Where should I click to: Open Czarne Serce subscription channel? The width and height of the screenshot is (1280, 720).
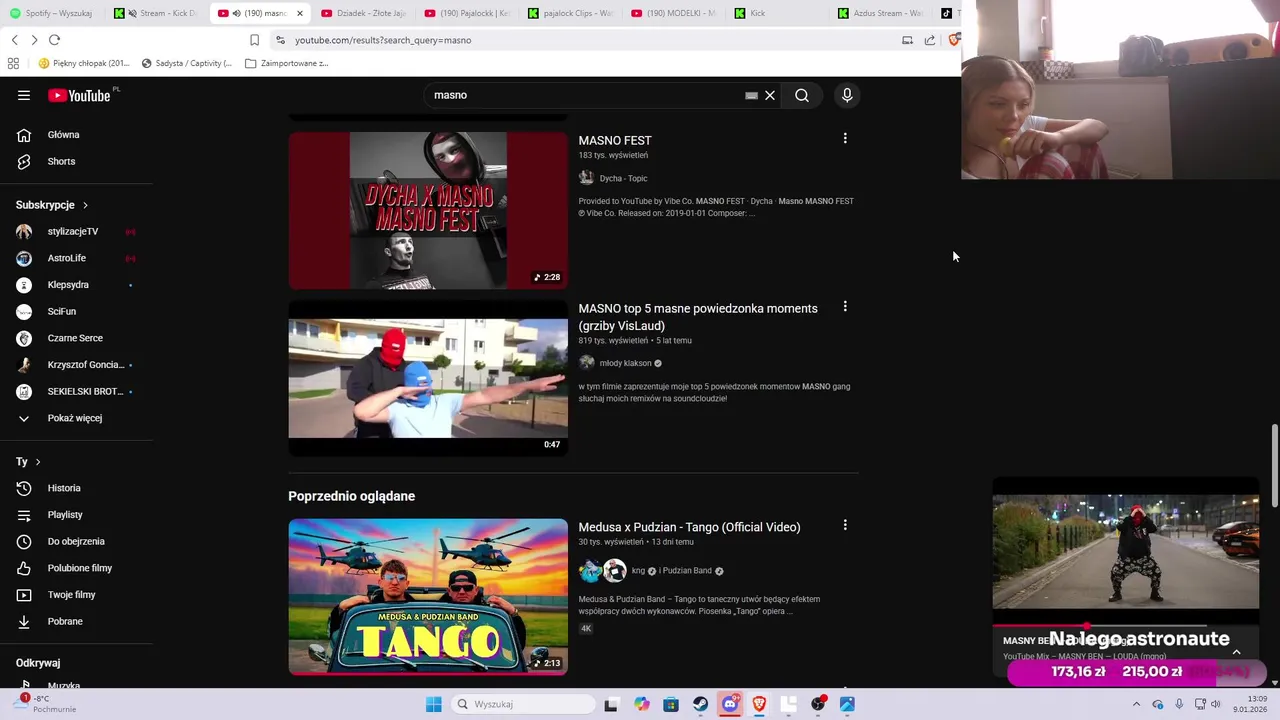[x=76, y=338]
